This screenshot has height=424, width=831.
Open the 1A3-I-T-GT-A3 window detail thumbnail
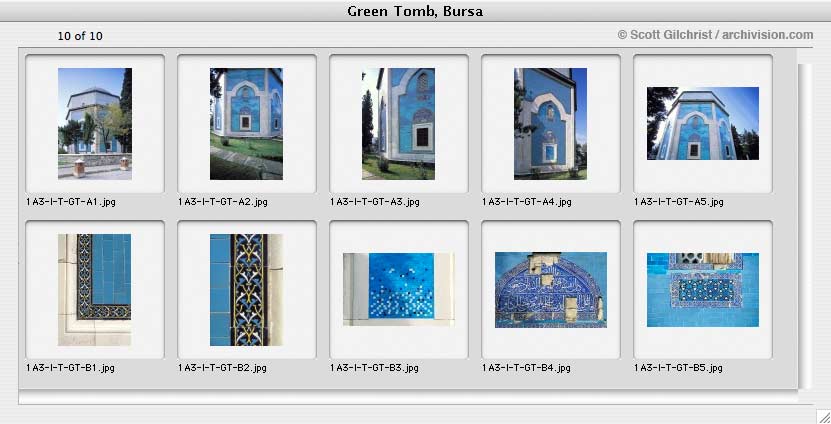click(x=399, y=123)
